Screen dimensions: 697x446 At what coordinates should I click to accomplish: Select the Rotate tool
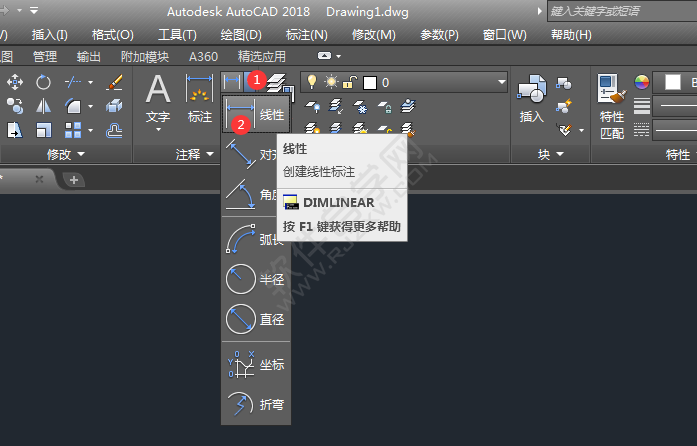(43, 82)
